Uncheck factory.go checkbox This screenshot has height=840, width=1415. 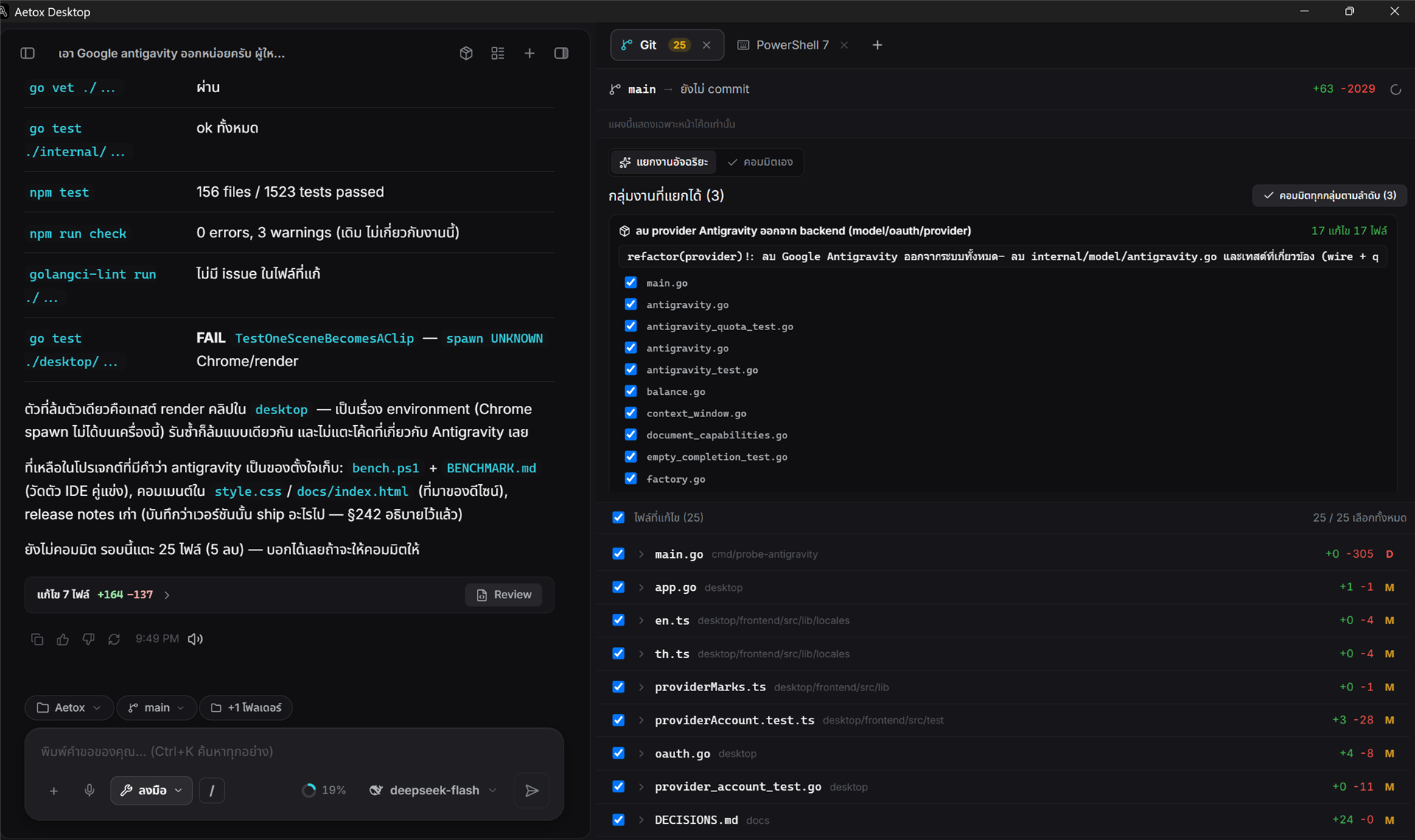(631, 478)
